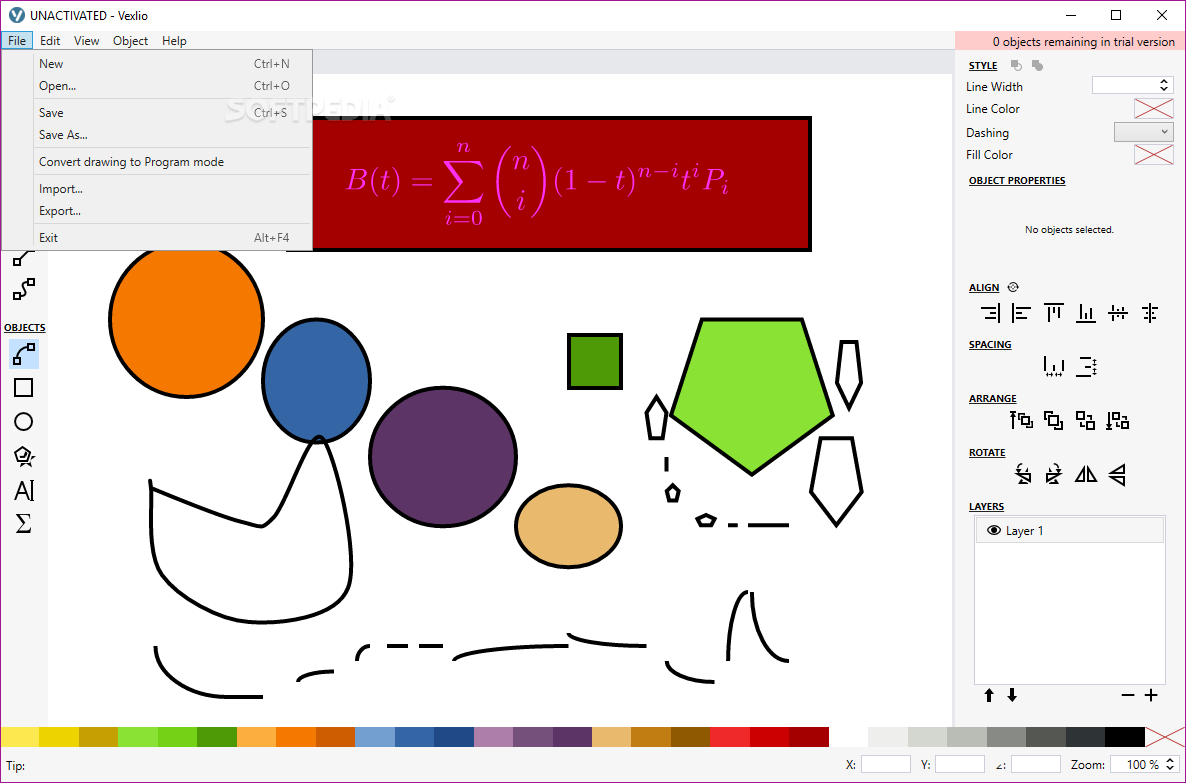
Task: Open the Help menu
Action: [x=174, y=41]
